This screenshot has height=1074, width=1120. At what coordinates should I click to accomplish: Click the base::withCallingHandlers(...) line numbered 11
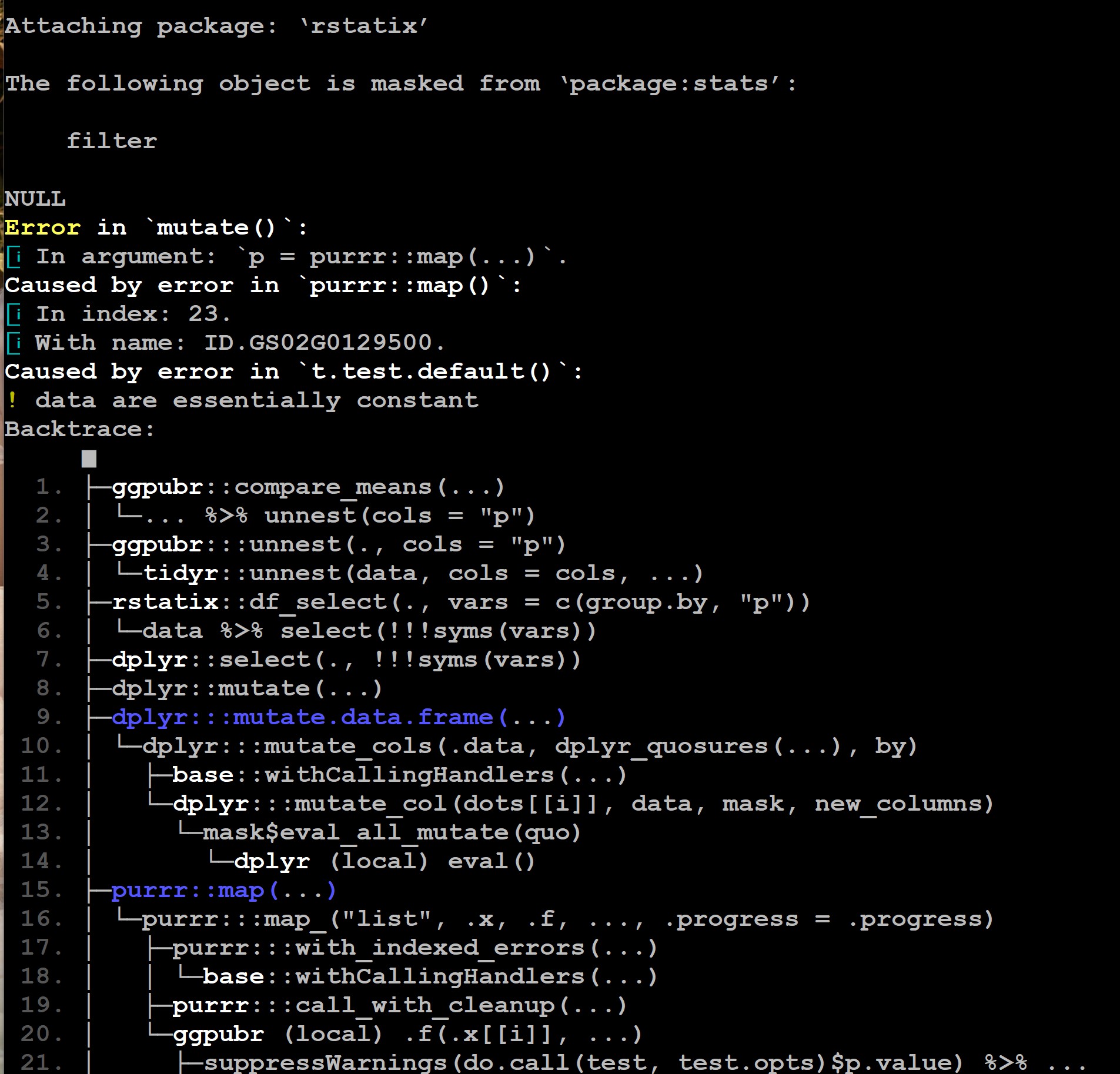pos(400,775)
